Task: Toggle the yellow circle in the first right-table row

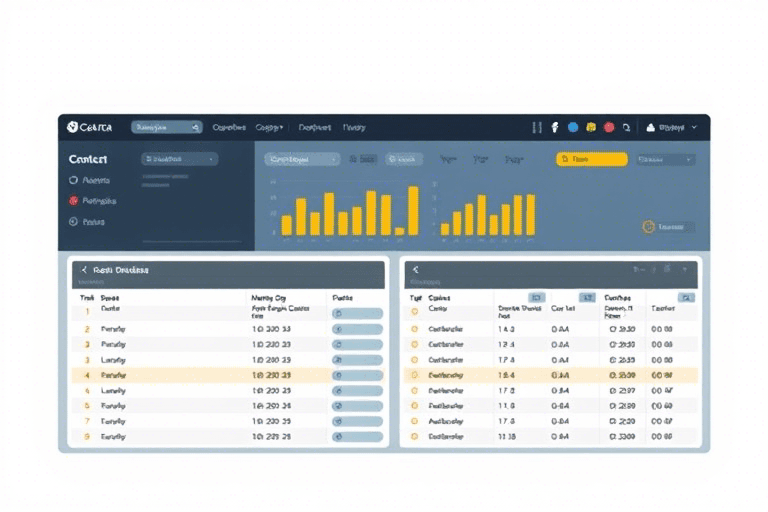Action: [415, 312]
